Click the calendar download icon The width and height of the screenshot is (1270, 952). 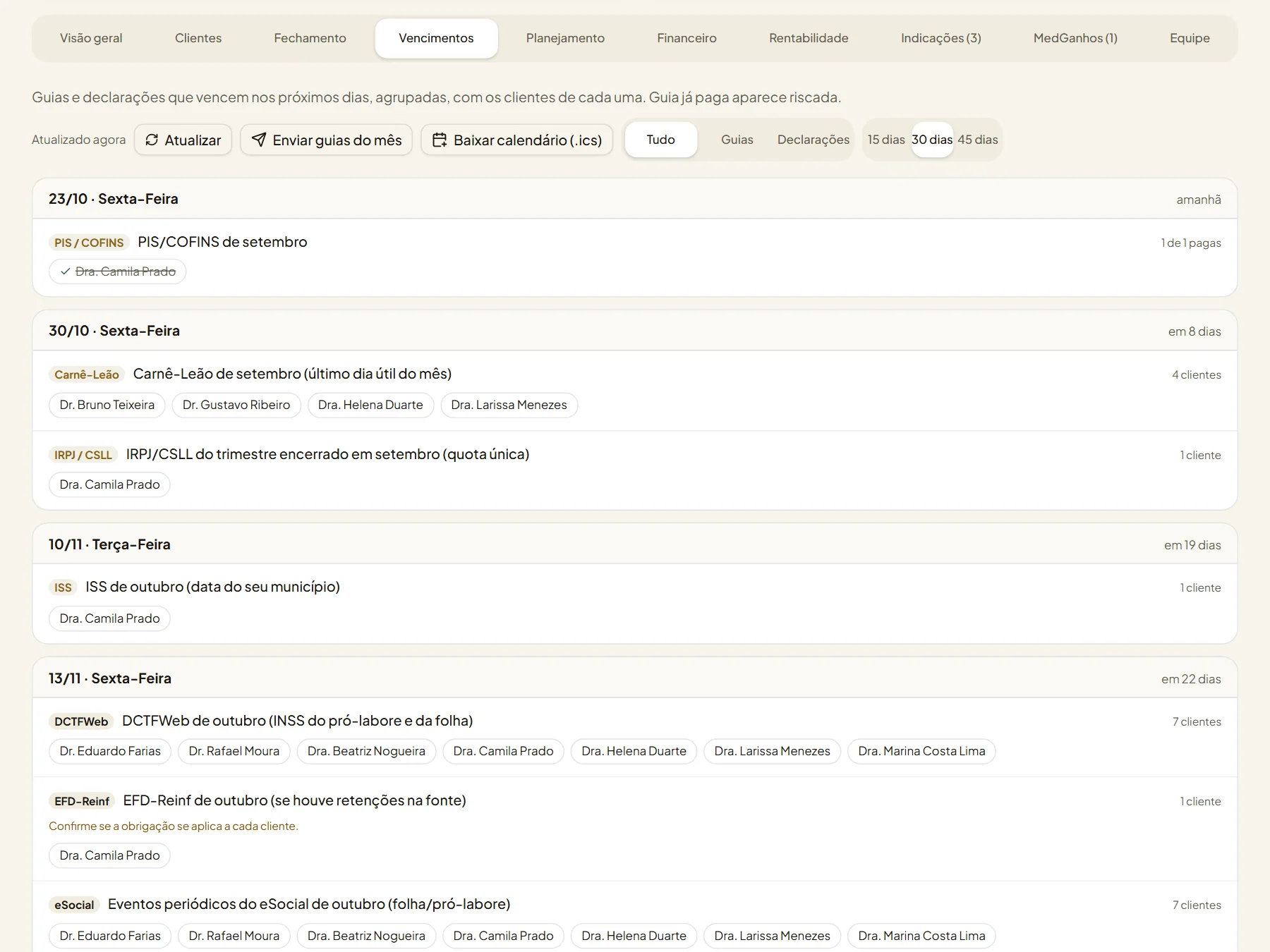coord(440,140)
